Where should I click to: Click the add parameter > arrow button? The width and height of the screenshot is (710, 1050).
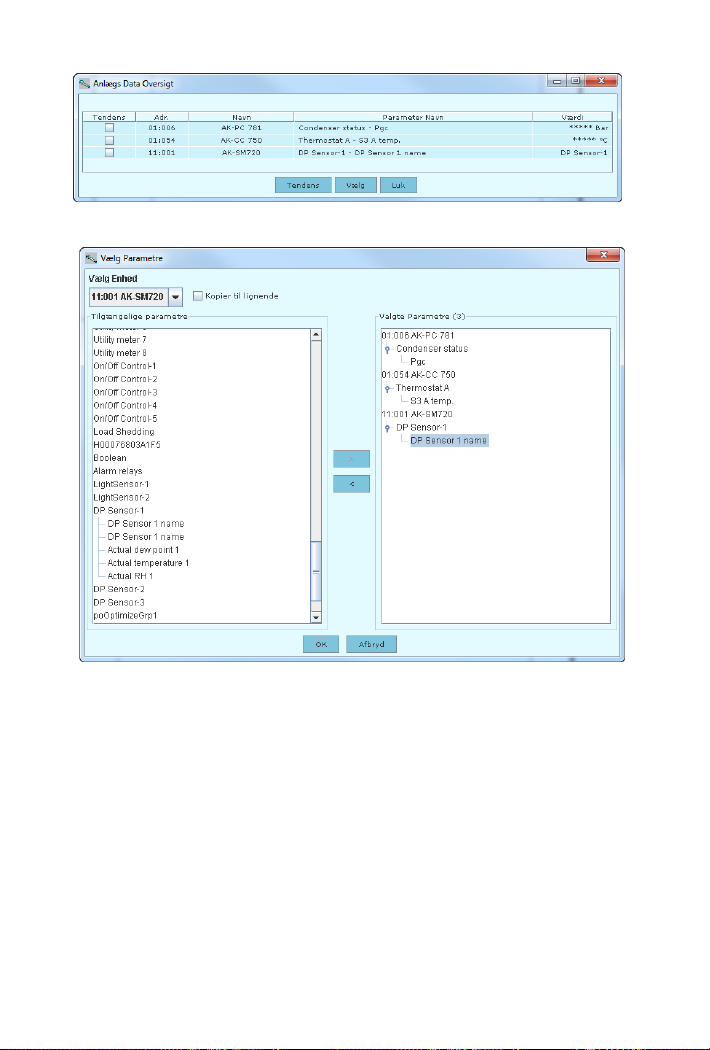click(352, 459)
